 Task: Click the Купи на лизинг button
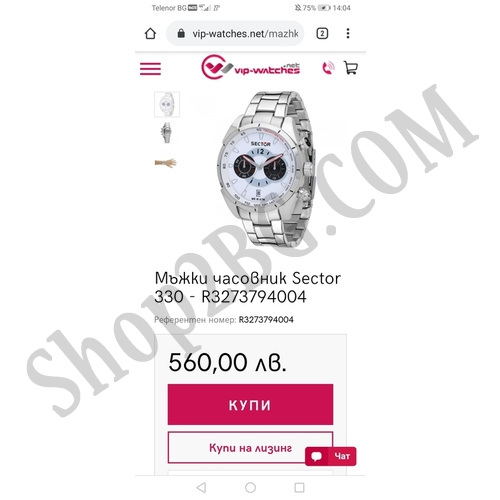[x=250, y=448]
